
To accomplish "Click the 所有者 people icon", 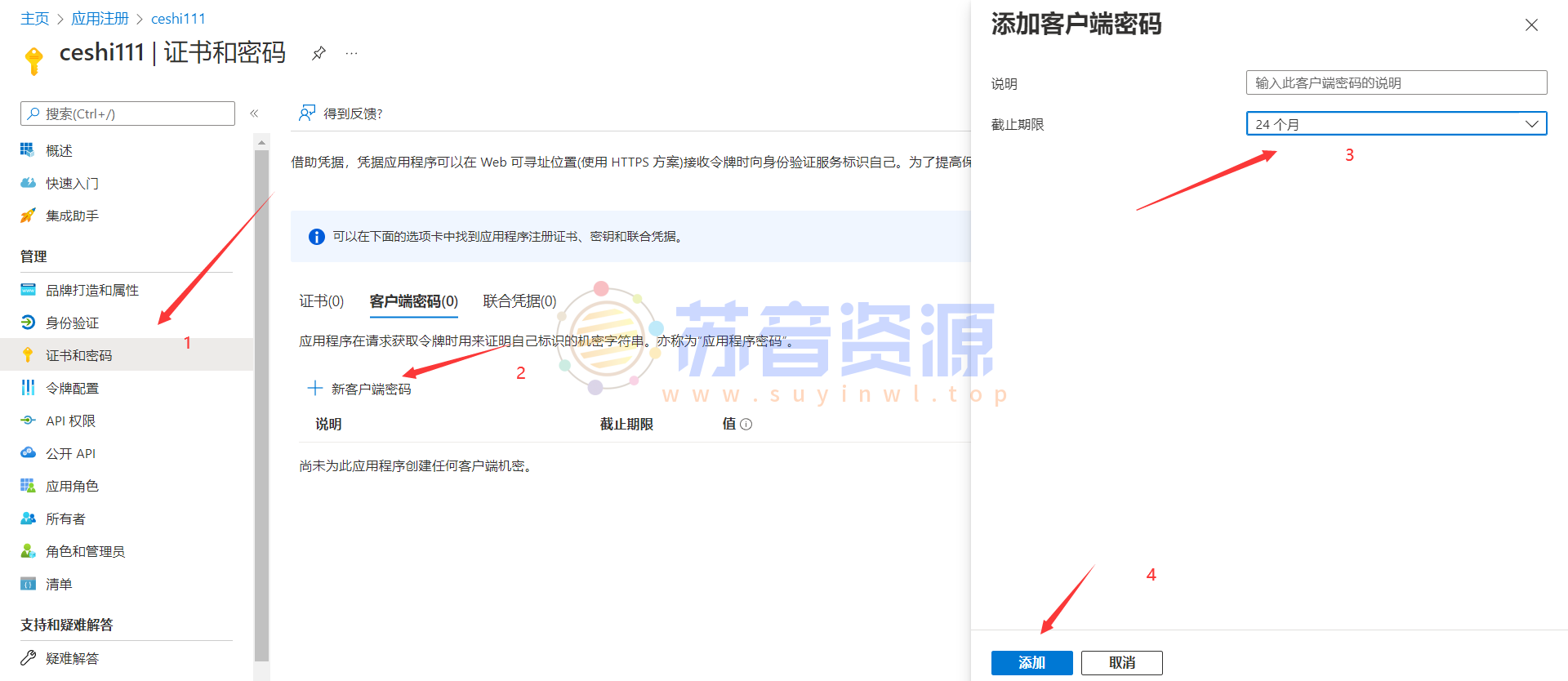I will [28, 519].
